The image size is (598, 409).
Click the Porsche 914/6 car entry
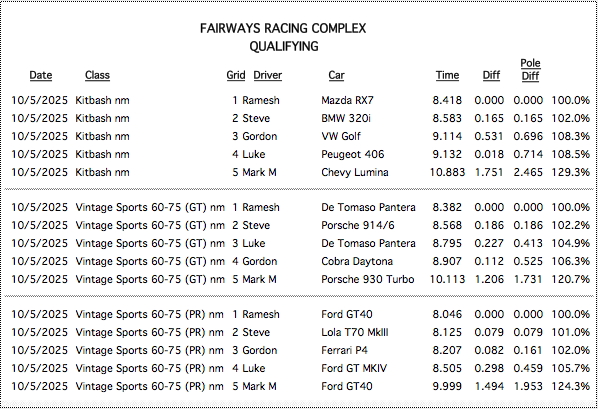click(358, 225)
